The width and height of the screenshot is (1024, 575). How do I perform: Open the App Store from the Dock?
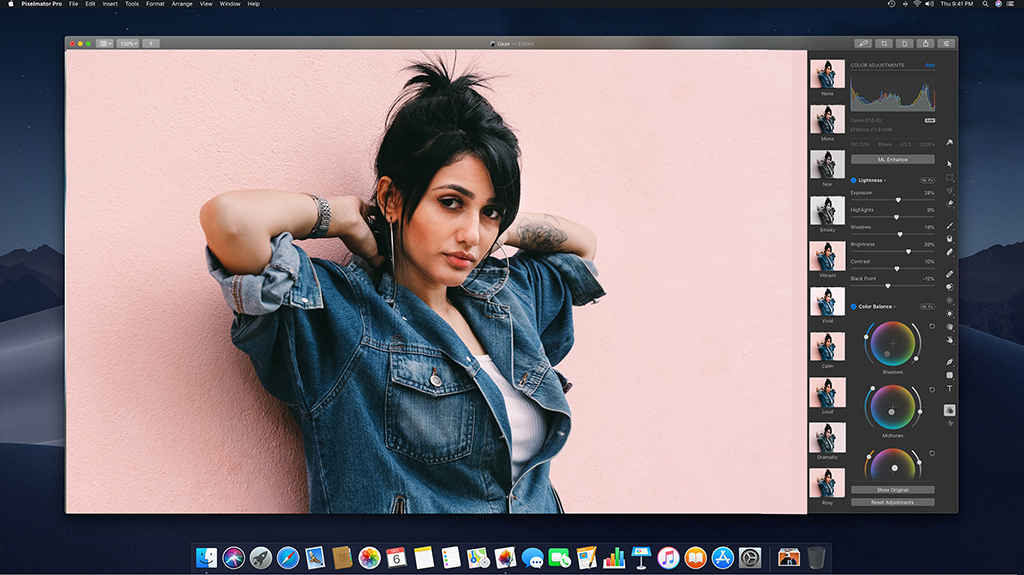[x=722, y=557]
